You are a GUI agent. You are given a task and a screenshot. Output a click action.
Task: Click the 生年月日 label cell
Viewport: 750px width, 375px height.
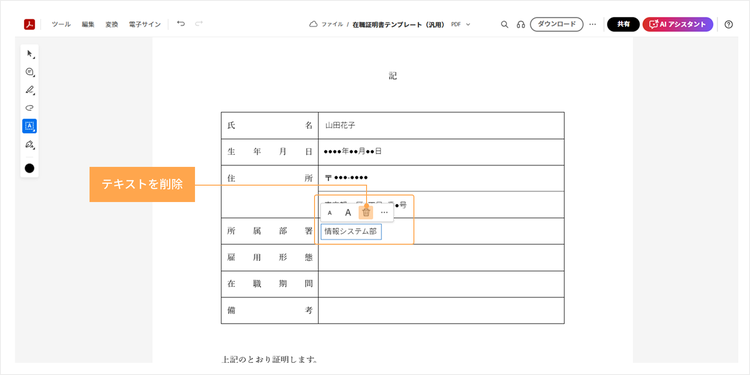point(270,152)
